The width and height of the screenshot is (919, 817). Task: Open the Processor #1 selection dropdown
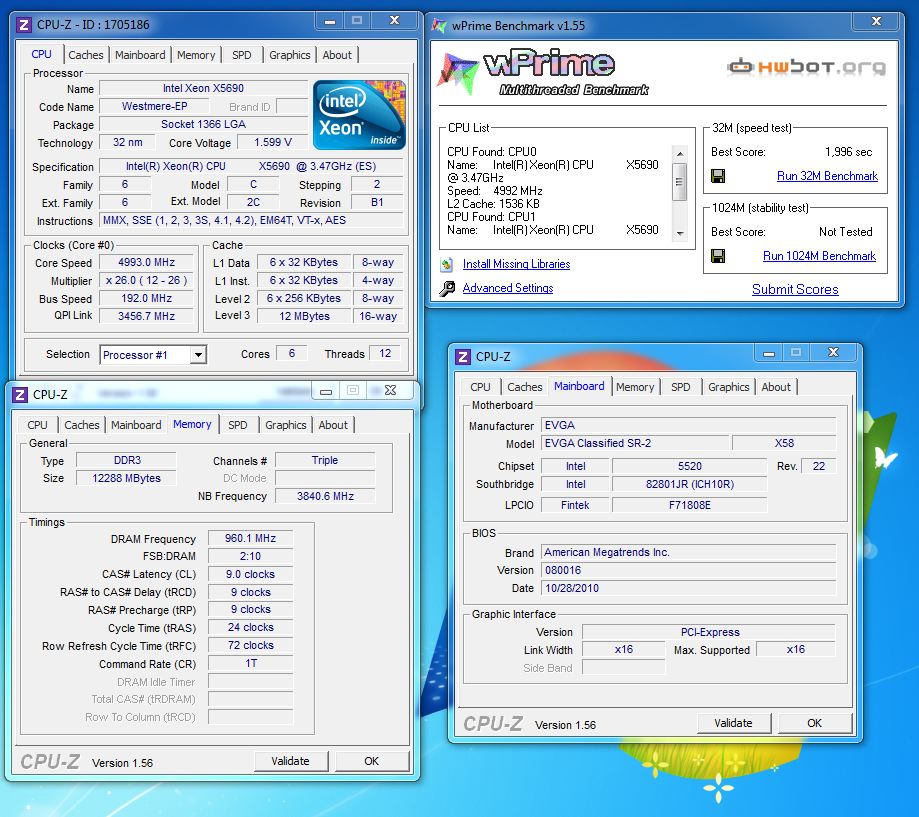199,355
